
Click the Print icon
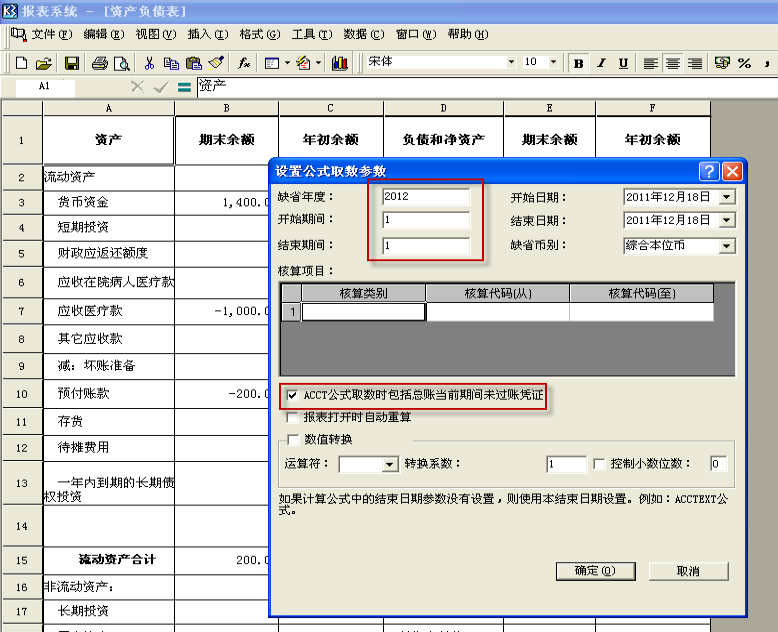(x=100, y=63)
